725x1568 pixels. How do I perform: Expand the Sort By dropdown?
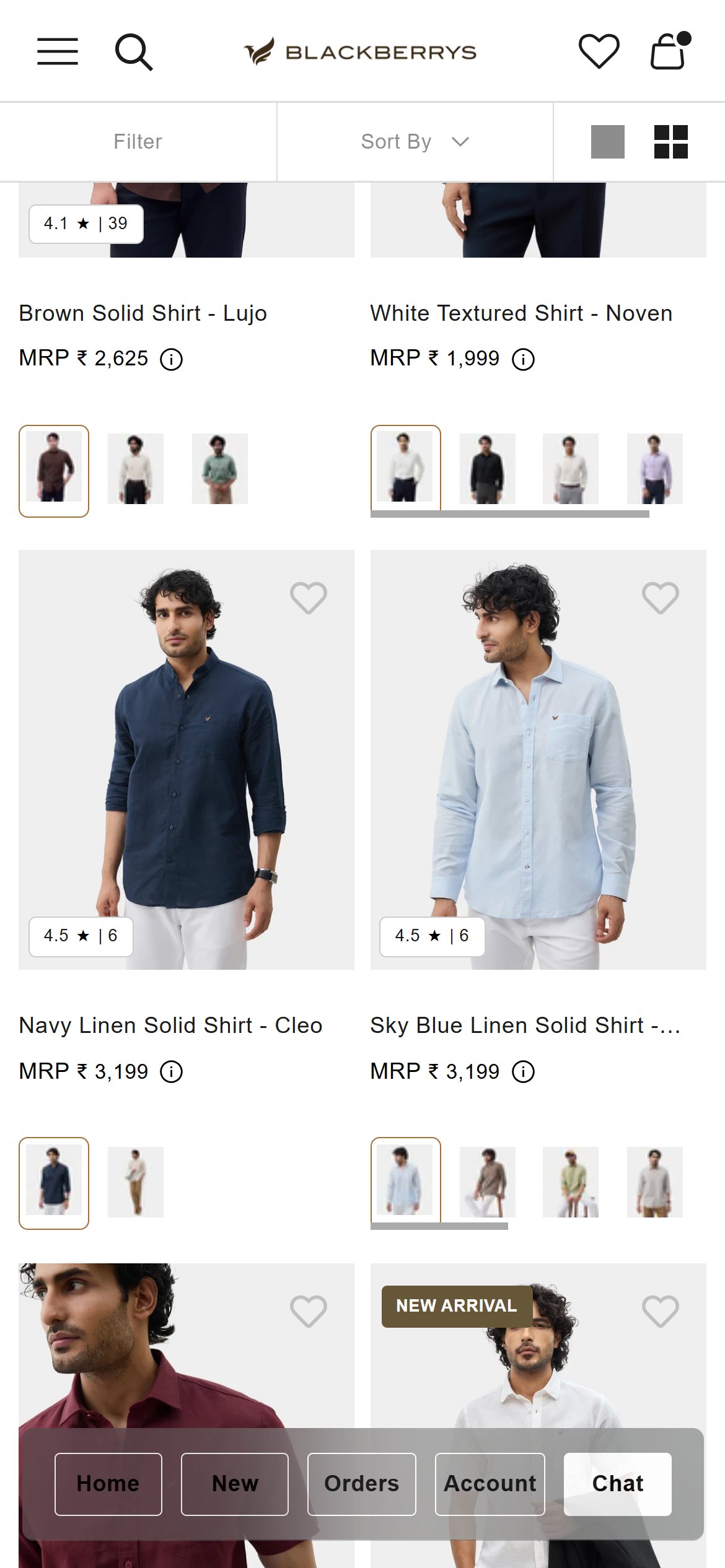415,142
